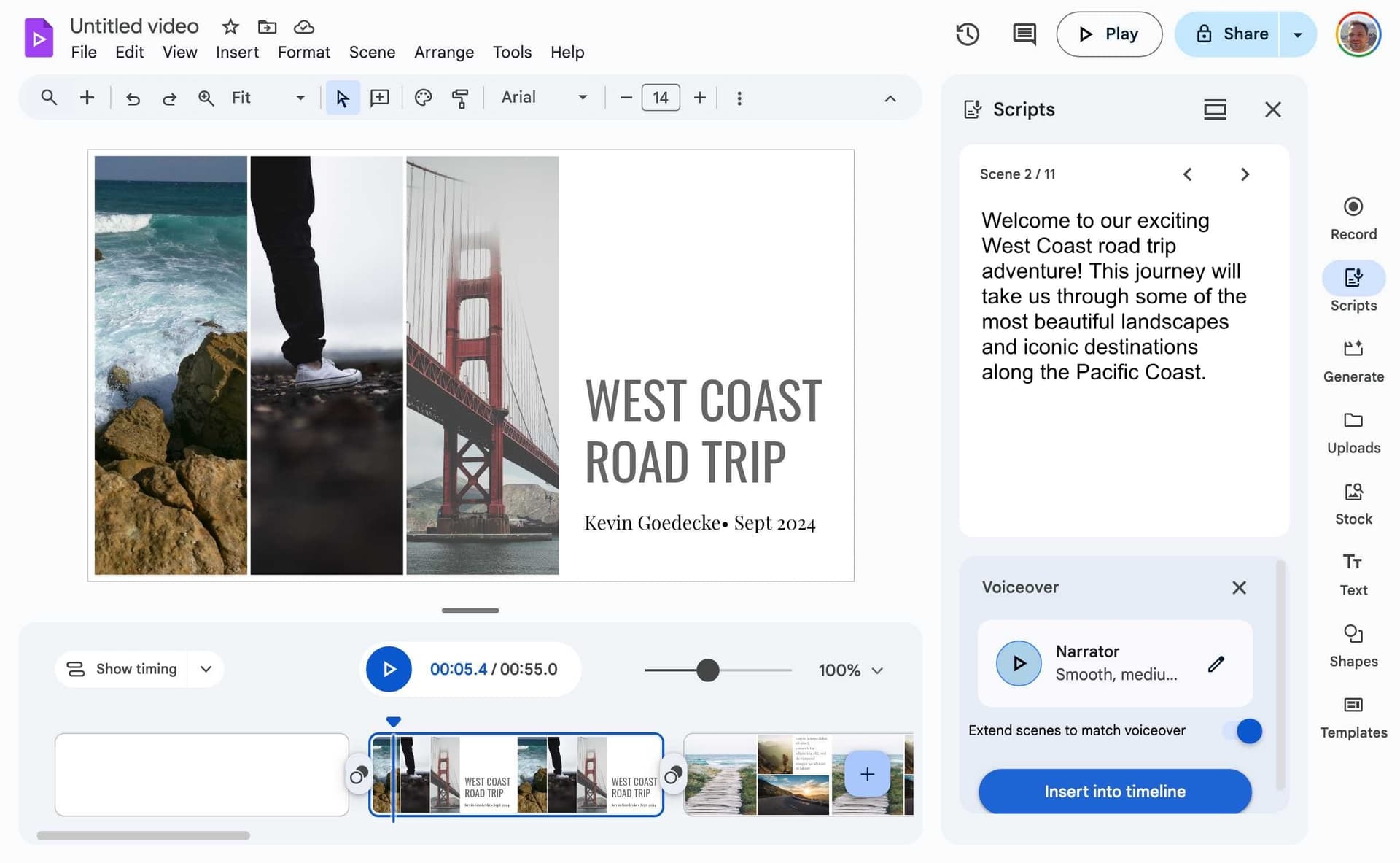
Task: Toggle Extend scenes to match voiceover
Action: coord(1245,730)
